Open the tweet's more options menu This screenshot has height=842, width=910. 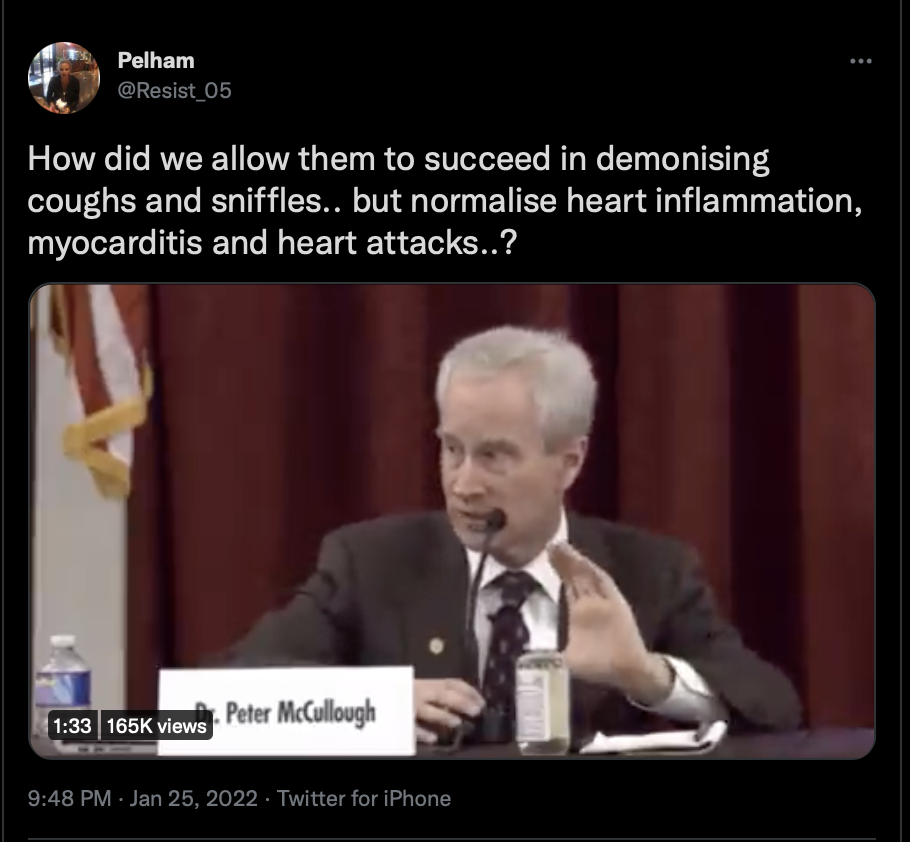coord(860,61)
